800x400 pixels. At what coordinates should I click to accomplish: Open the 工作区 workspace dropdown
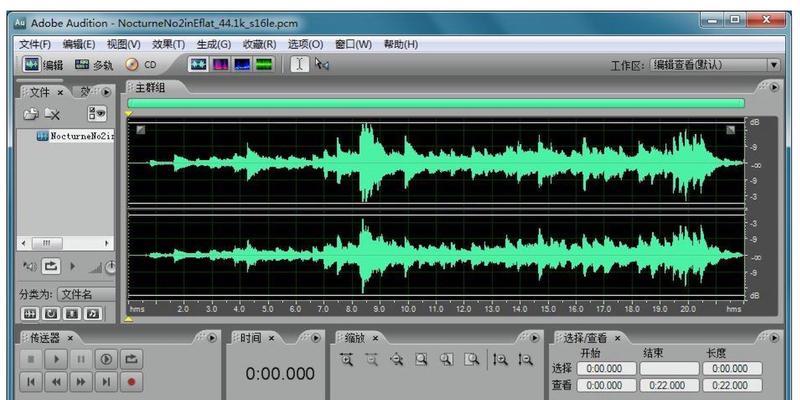[x=715, y=65]
